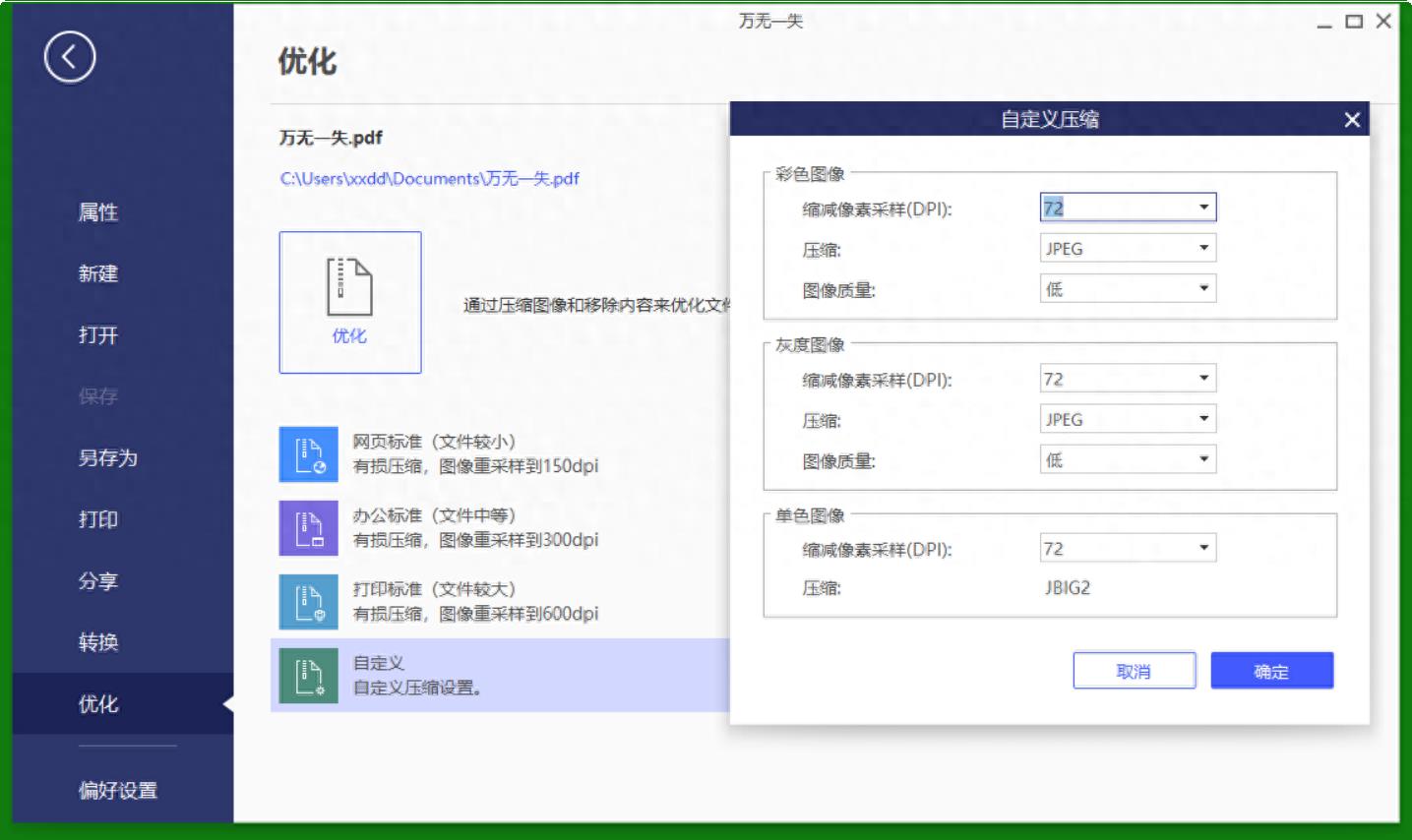Select 优化 in the sidebar

[x=123, y=704]
